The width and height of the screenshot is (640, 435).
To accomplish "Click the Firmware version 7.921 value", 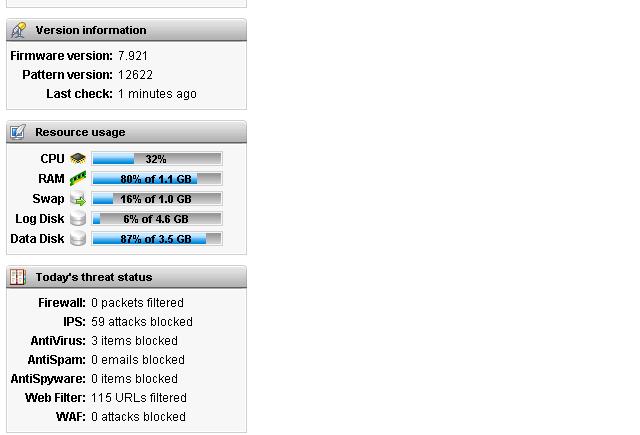I will click(133, 55).
